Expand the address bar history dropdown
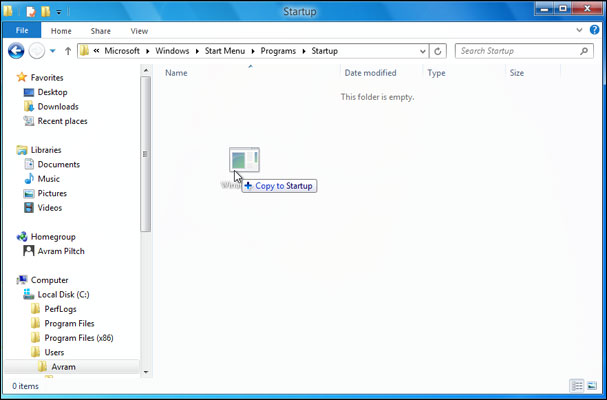This screenshot has width=607, height=400. 423,51
